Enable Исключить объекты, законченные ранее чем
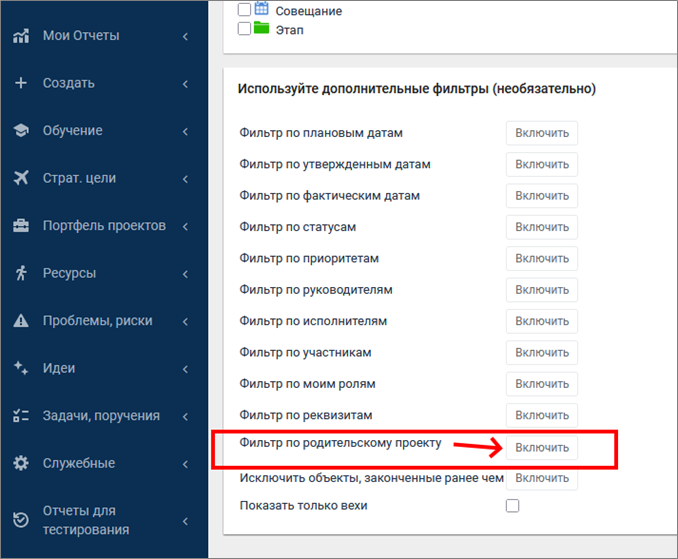Image resolution: width=678 pixels, height=559 pixels. tap(542, 479)
